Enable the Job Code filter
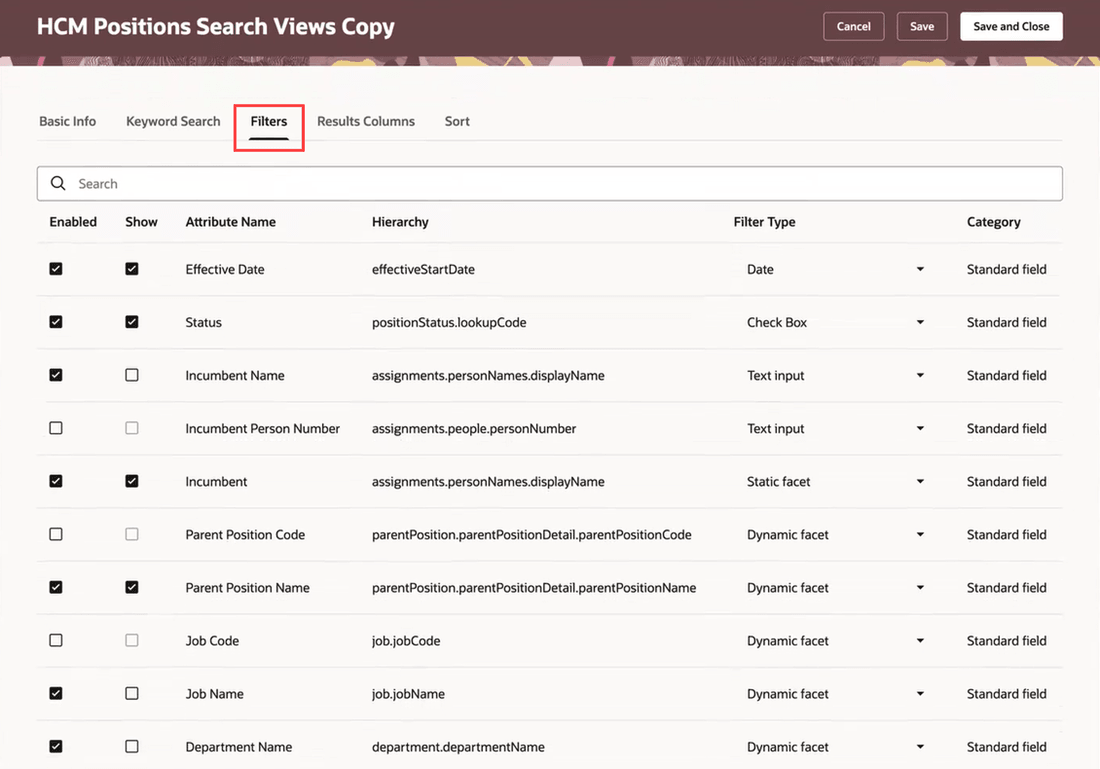 [56, 640]
